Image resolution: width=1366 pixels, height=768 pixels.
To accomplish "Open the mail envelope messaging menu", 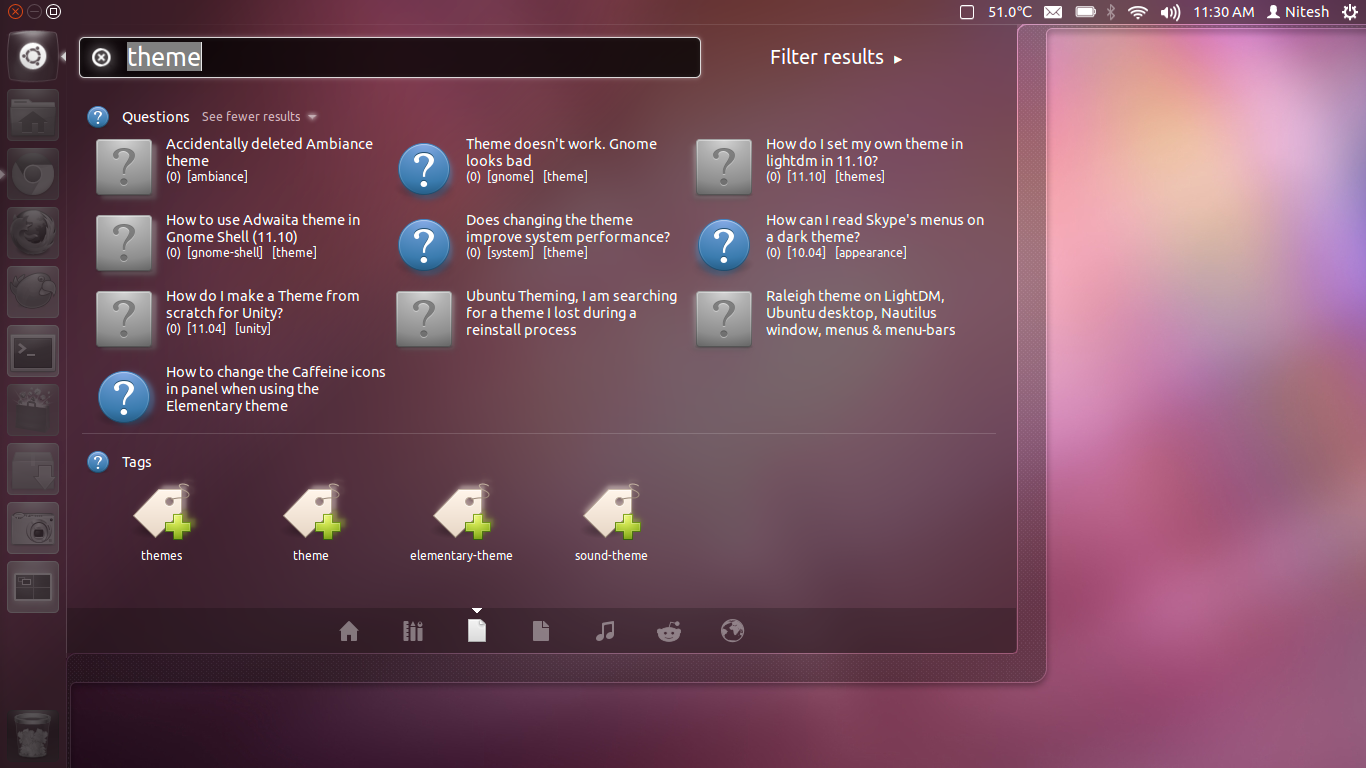I will 1053,12.
